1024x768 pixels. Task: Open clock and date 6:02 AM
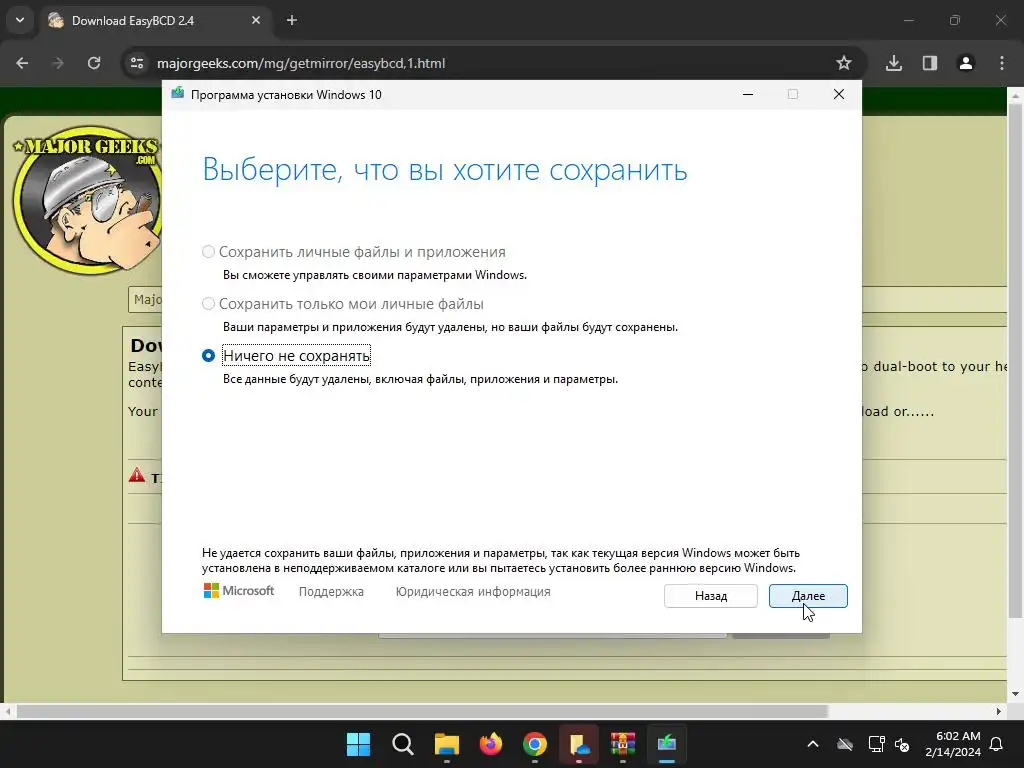click(953, 744)
